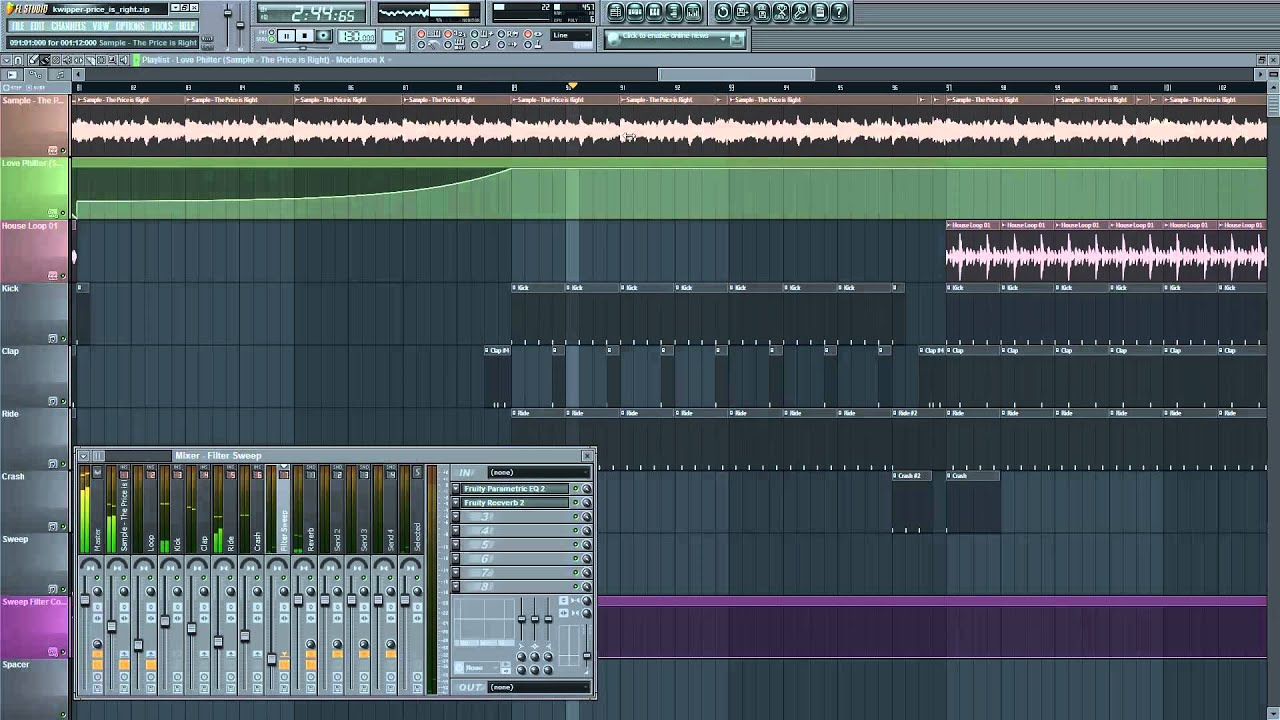The width and height of the screenshot is (1280, 720).
Task: Open the CHANNELS menu
Action: pos(68,26)
